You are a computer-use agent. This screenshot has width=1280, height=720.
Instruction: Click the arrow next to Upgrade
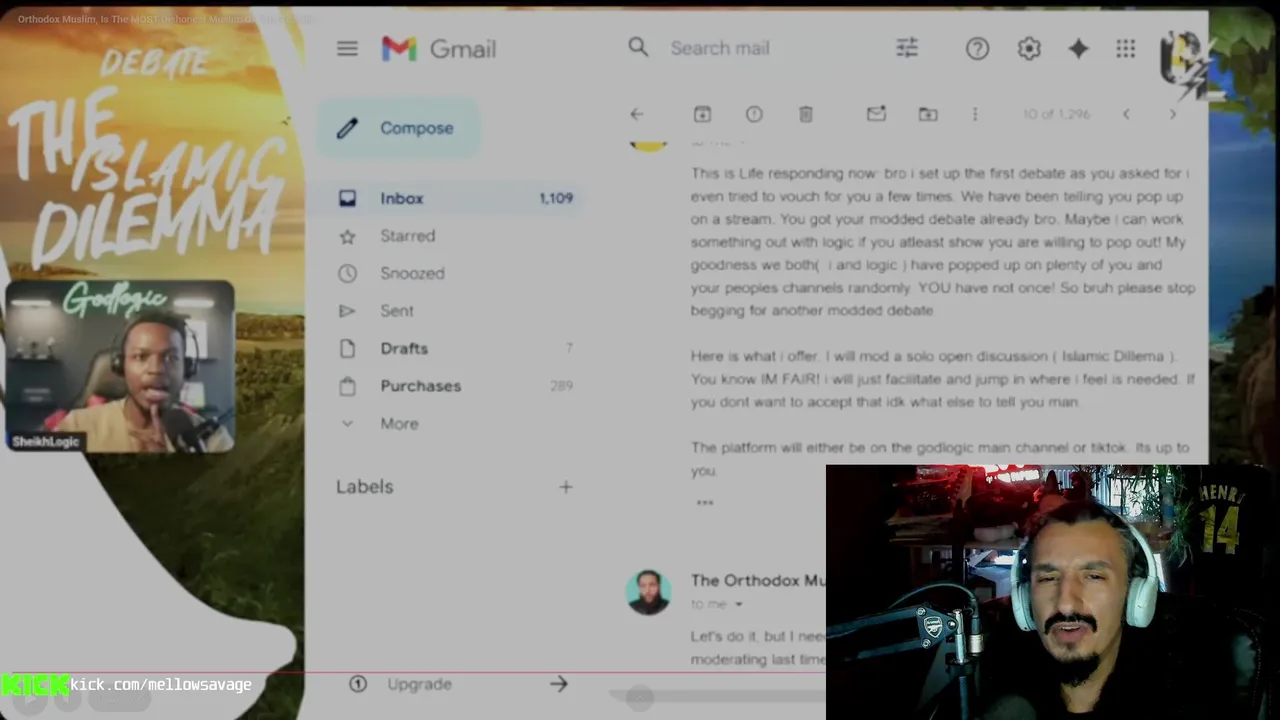[559, 684]
